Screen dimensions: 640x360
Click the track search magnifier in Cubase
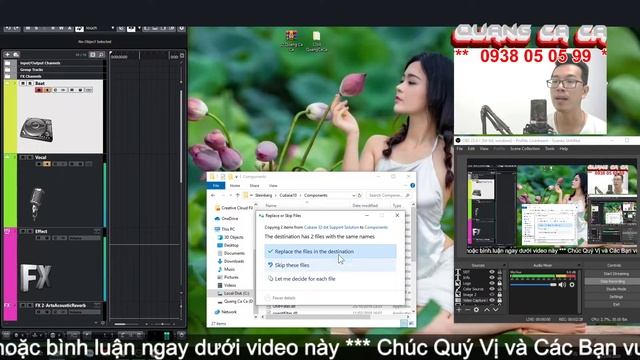(101, 54)
